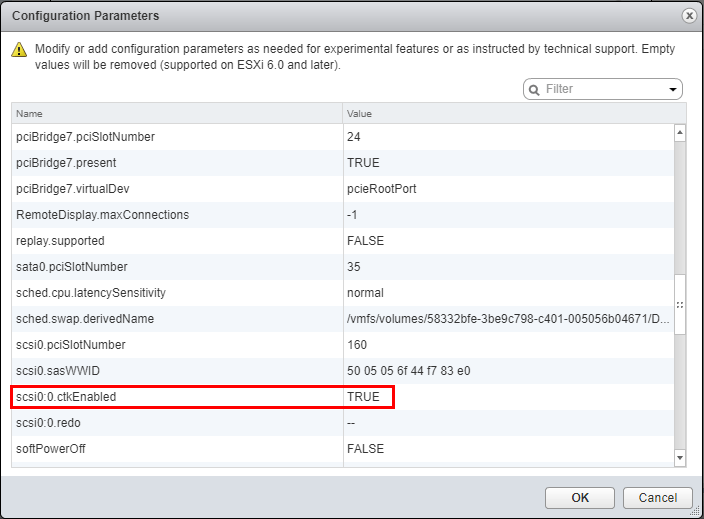Image resolution: width=704 pixels, height=519 pixels.
Task: Click the OK button
Action: pos(580,497)
